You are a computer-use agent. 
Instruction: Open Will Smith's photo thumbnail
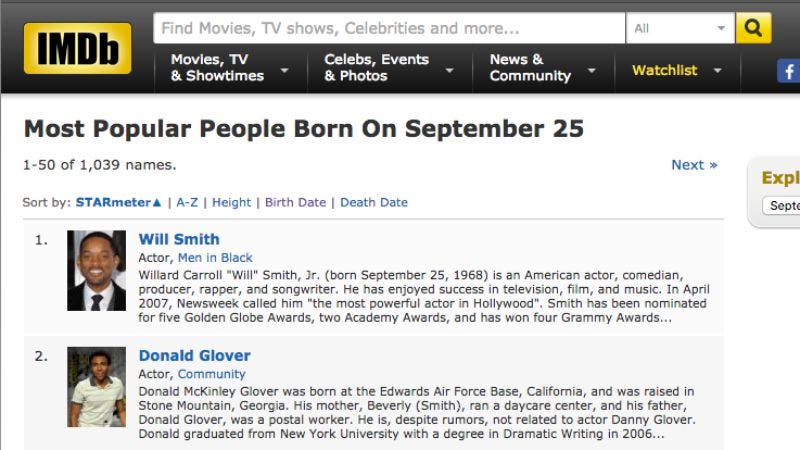tap(96, 270)
